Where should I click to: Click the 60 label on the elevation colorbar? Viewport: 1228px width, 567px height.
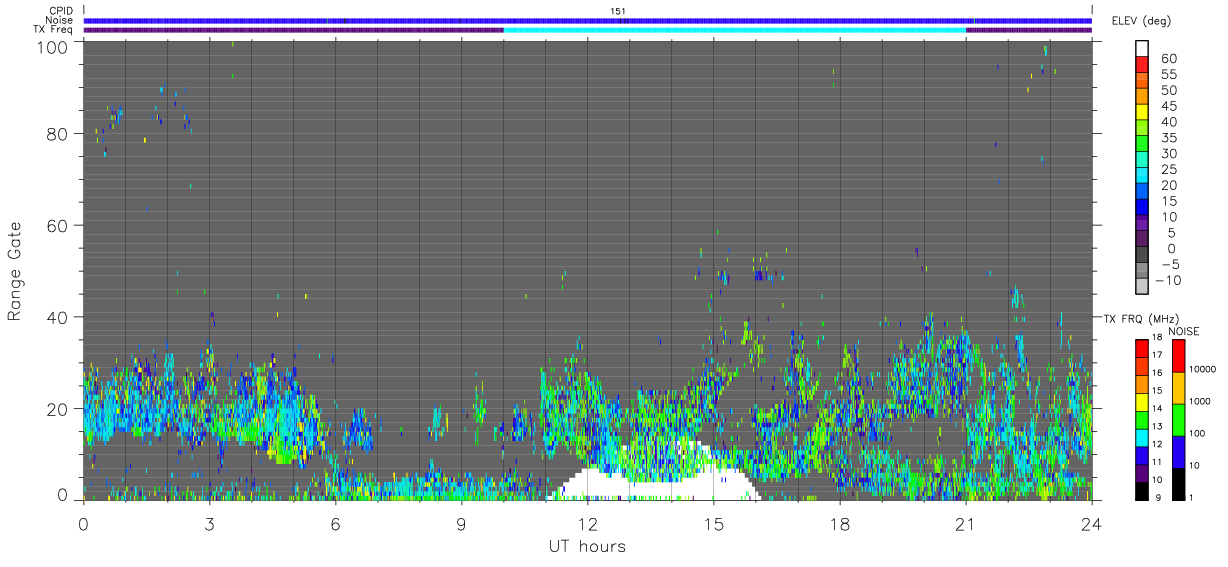click(1168, 59)
